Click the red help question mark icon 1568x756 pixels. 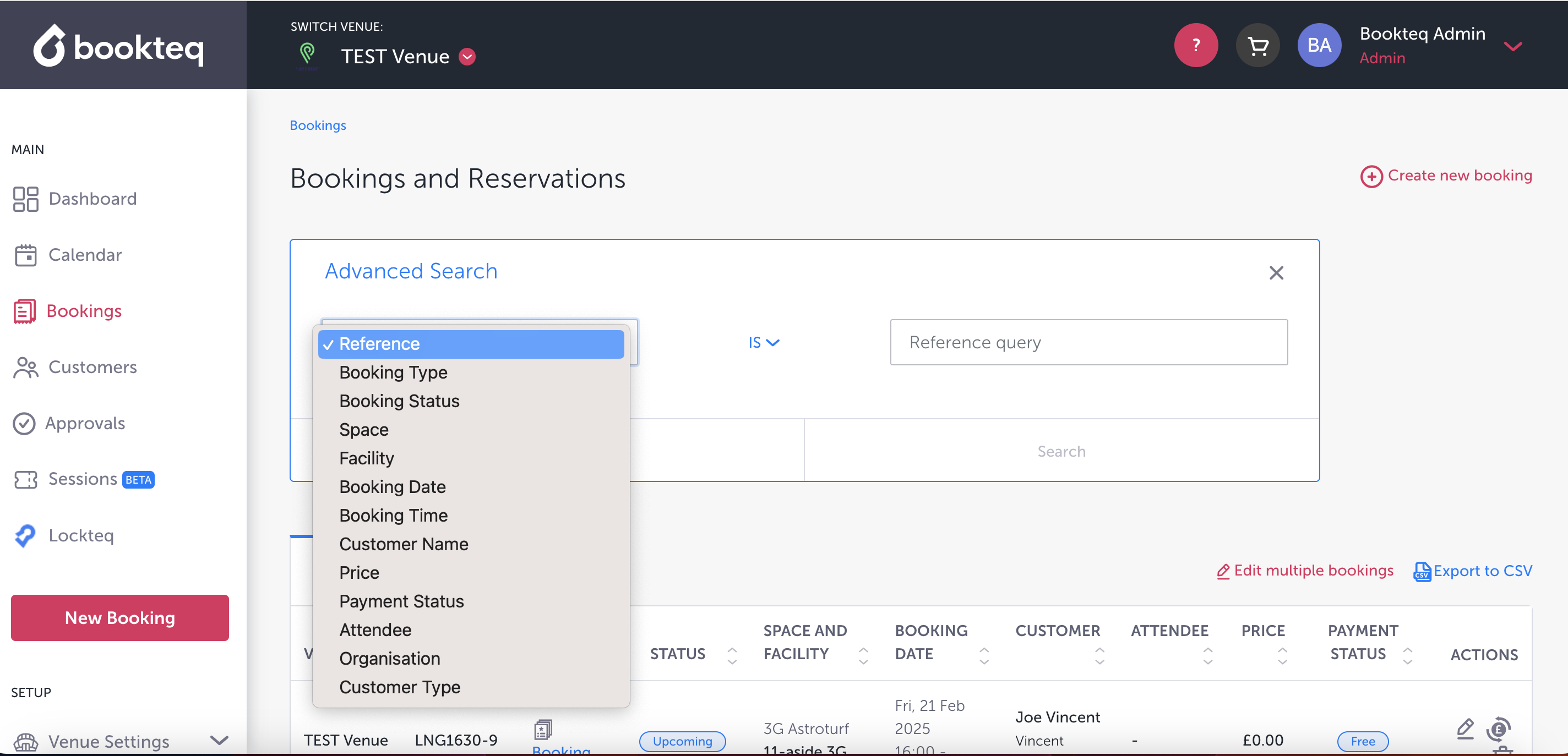point(1195,45)
